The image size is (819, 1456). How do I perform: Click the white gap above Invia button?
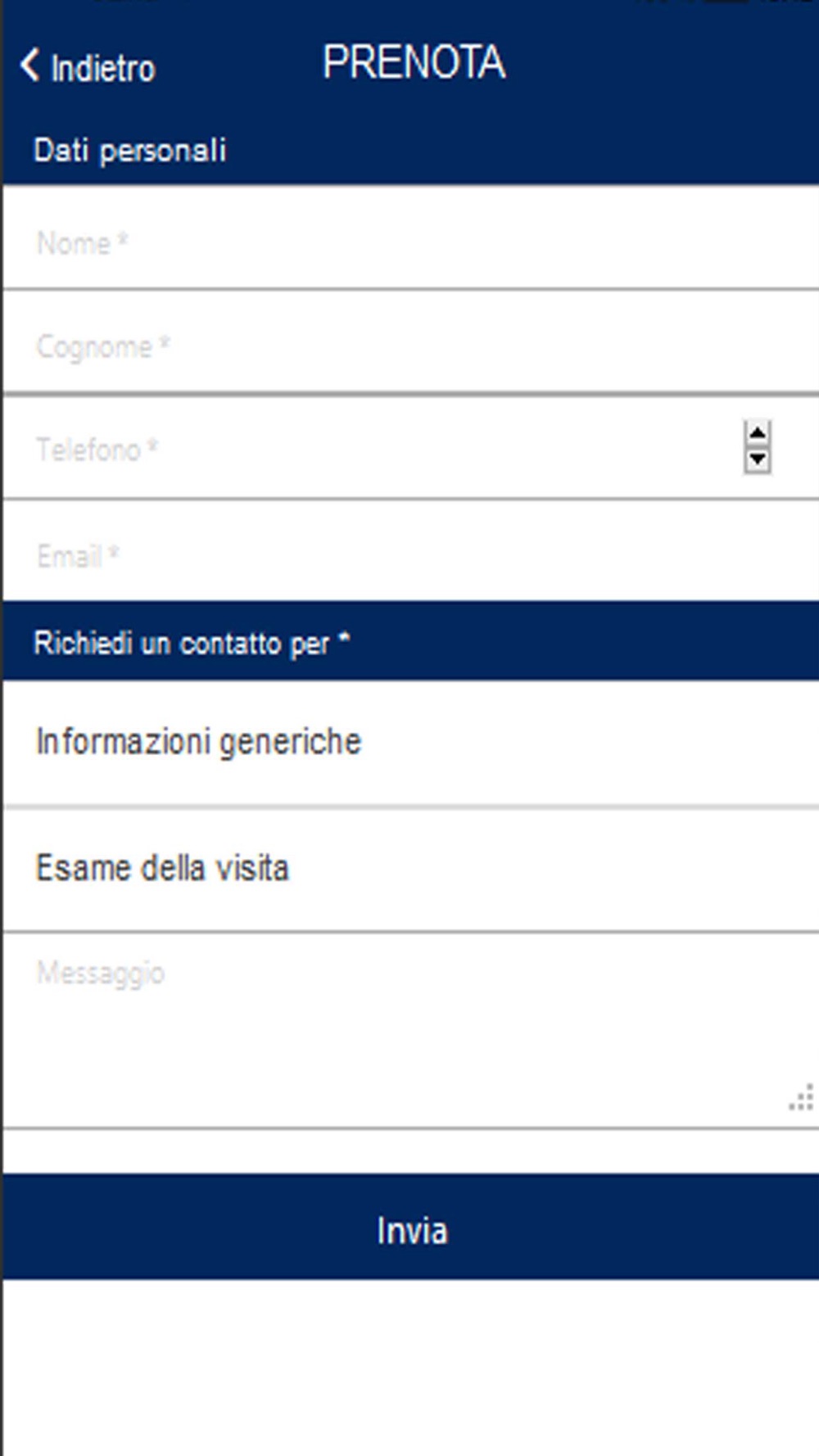coord(409,1151)
